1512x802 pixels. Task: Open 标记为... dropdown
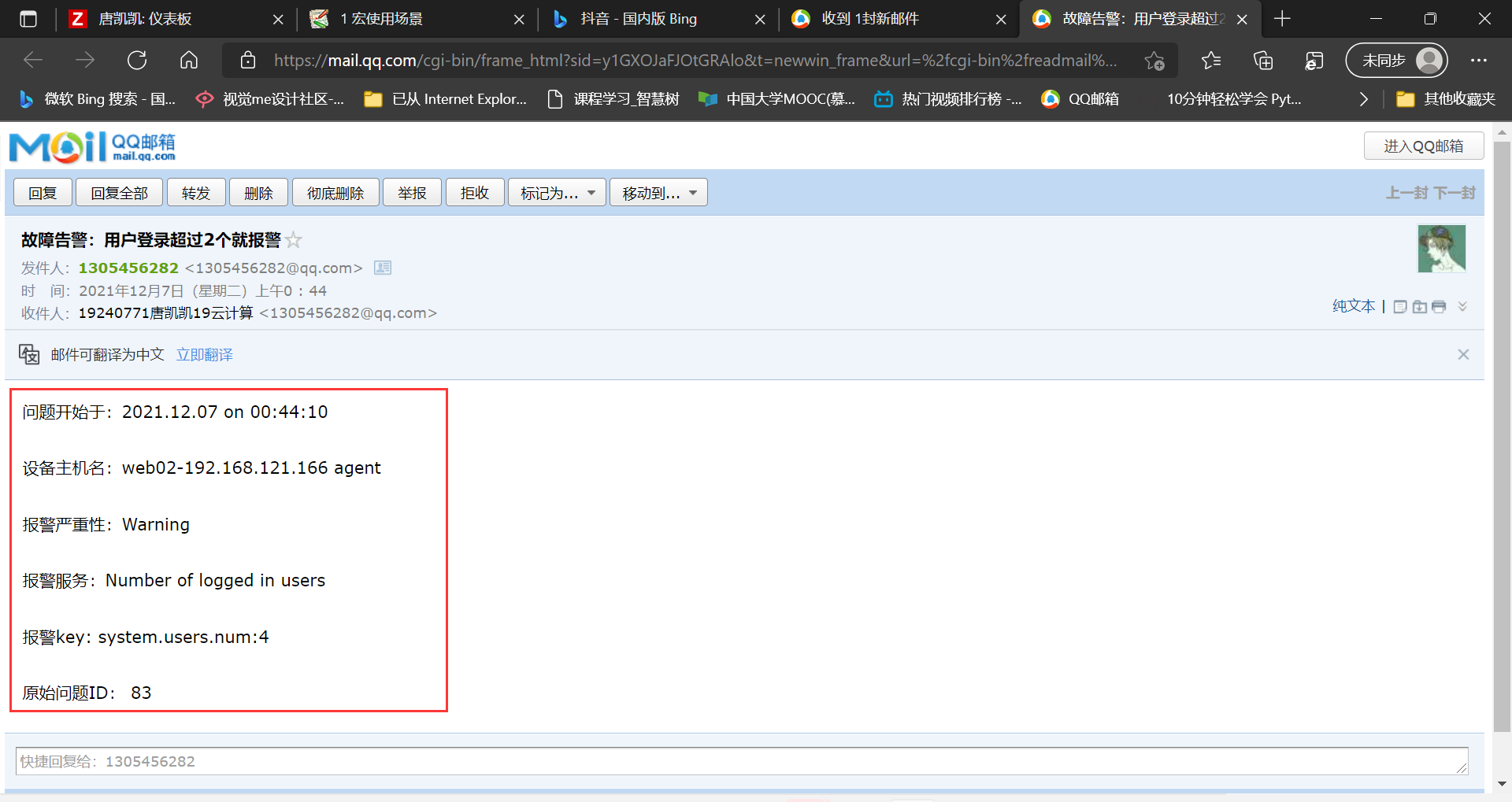pos(557,193)
